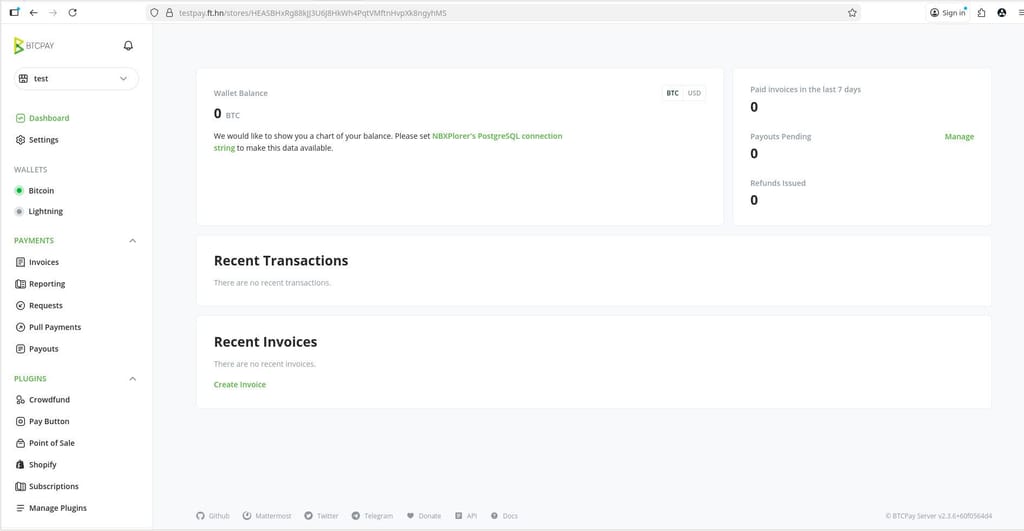Collapse the PAYMENTS section chevron
This screenshot has width=1024, height=531.
tap(133, 241)
